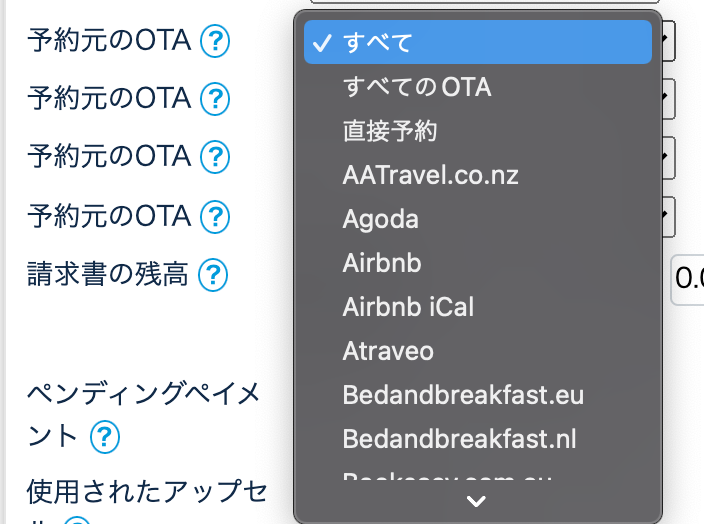Choose すべてのOTA from the list

click(417, 87)
